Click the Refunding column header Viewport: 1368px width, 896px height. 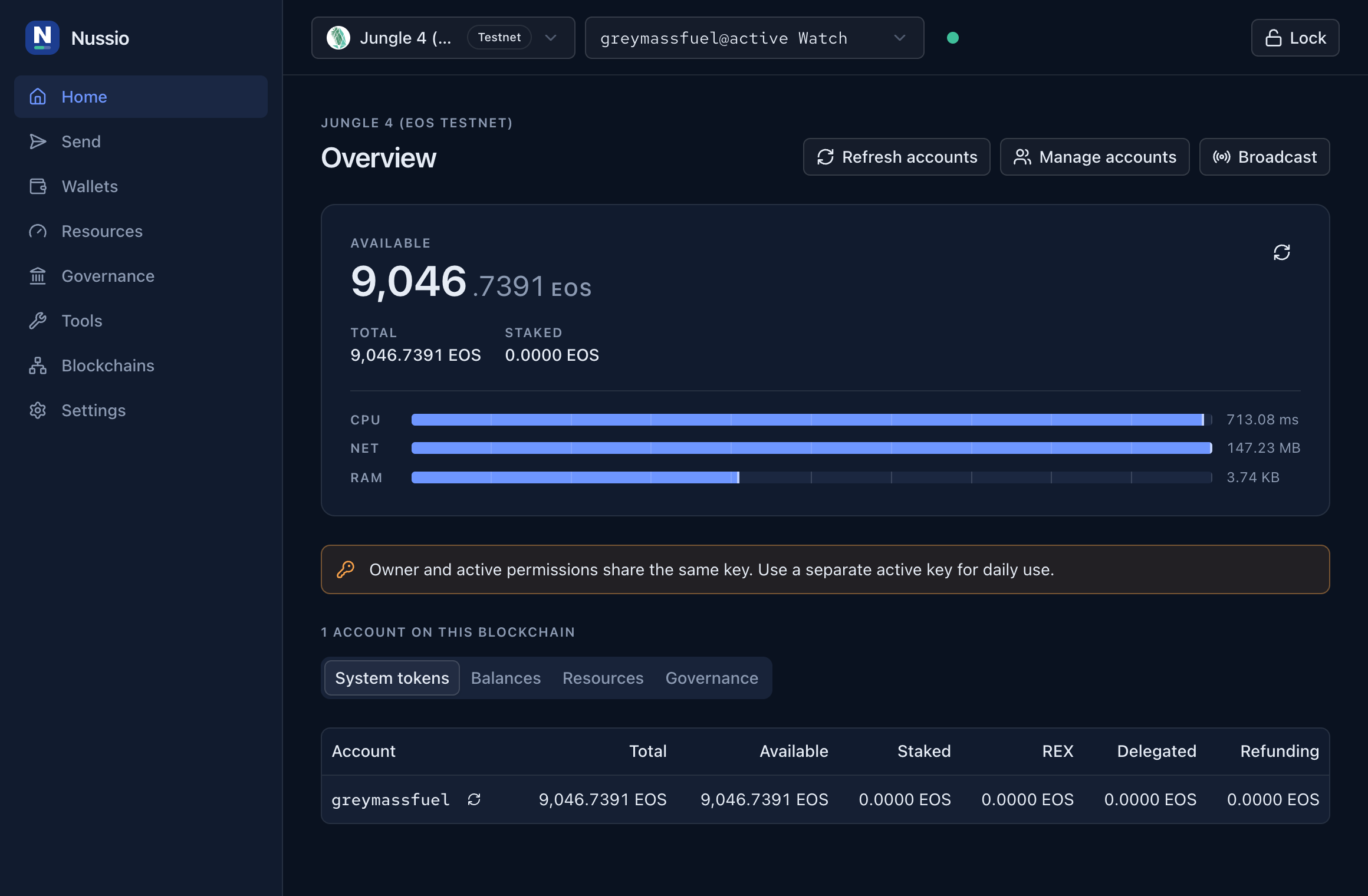(1280, 751)
